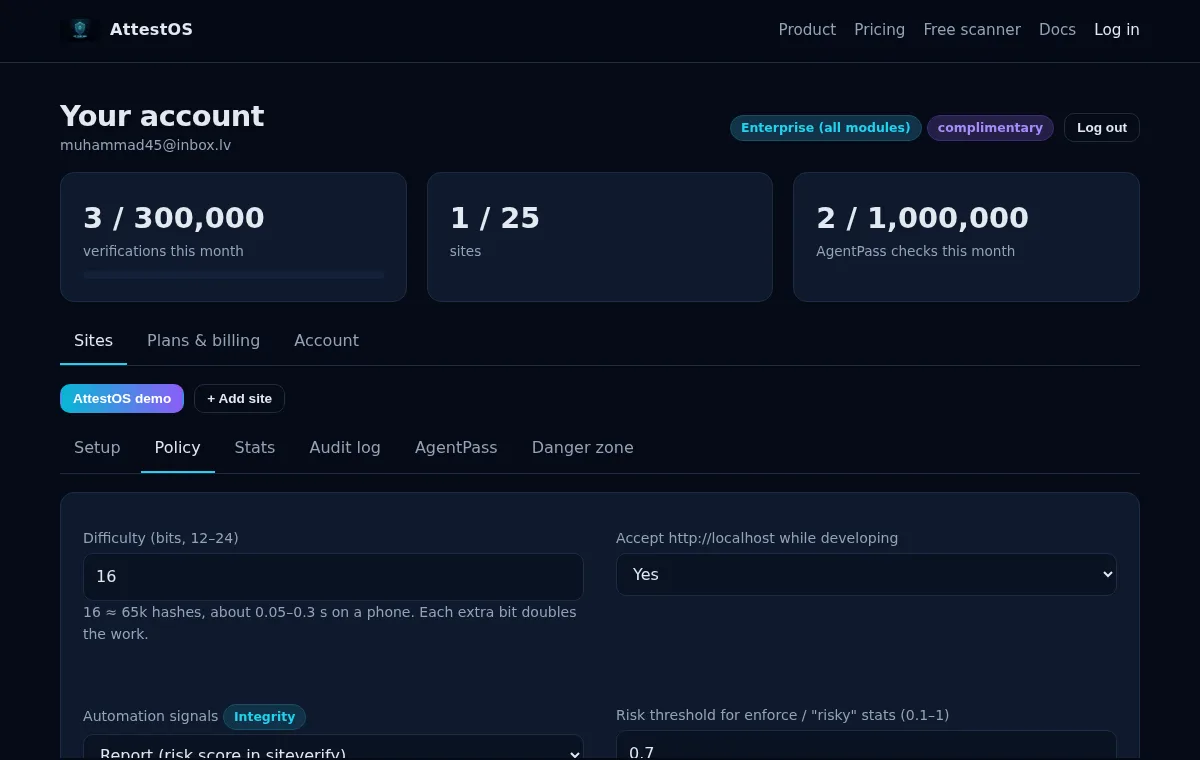Focus the Difficulty bits input field

click(x=333, y=577)
